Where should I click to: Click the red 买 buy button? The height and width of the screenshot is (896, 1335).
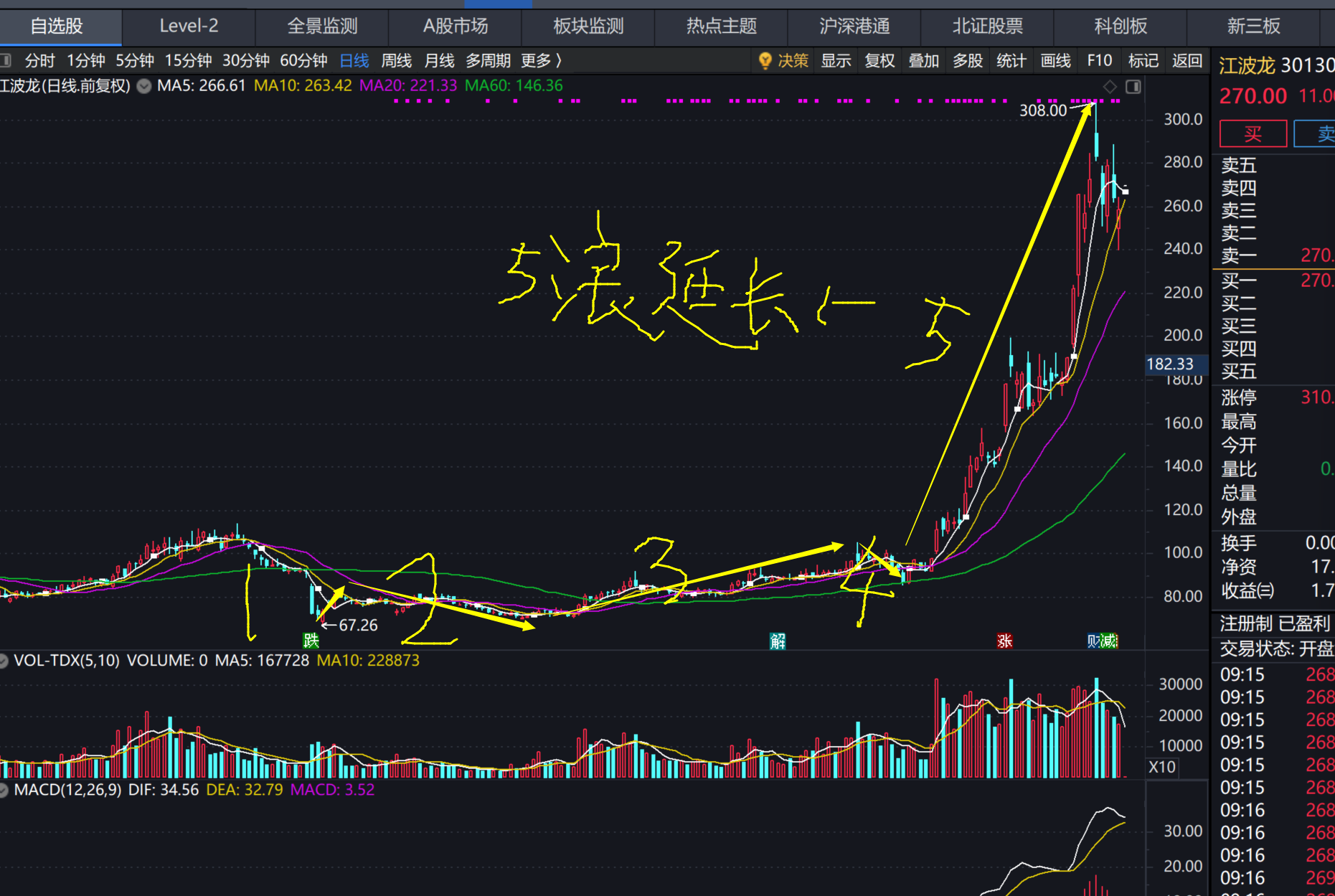[1253, 133]
